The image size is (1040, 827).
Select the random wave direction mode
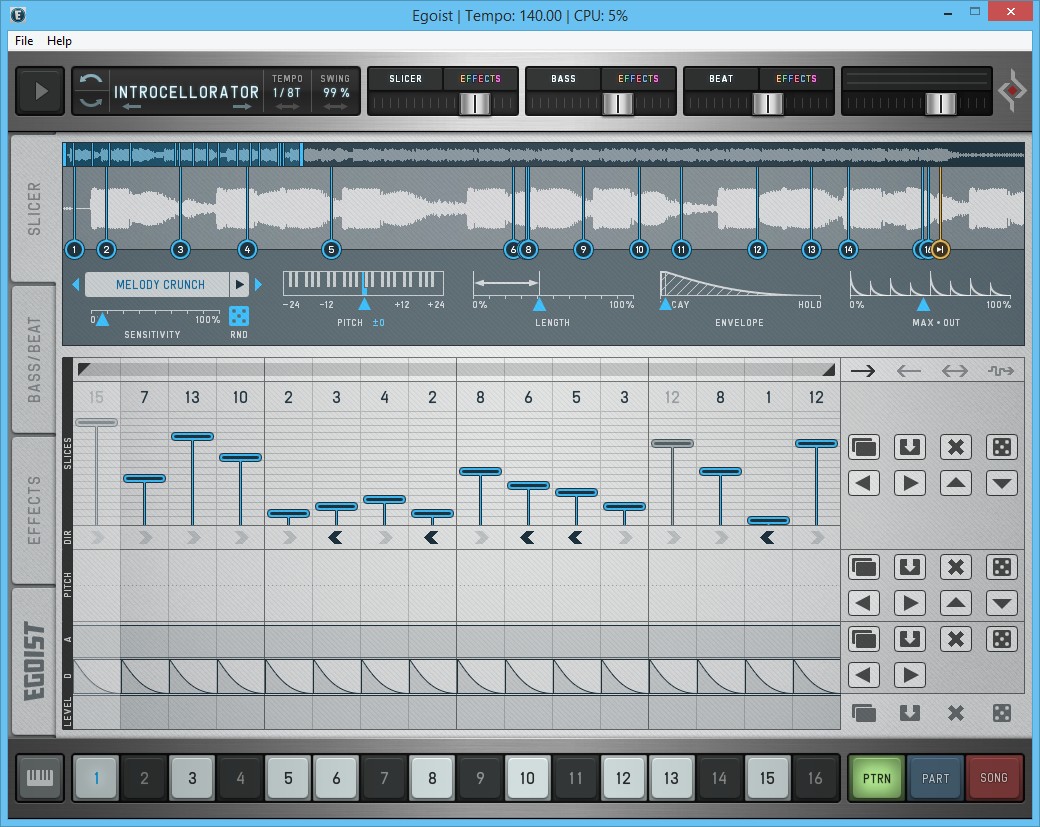[x=1000, y=371]
